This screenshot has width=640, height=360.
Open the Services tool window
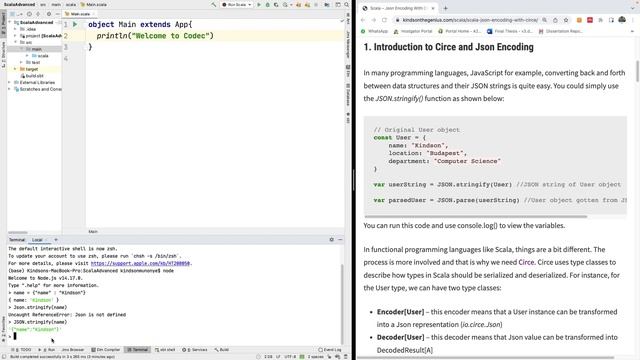[195, 350]
